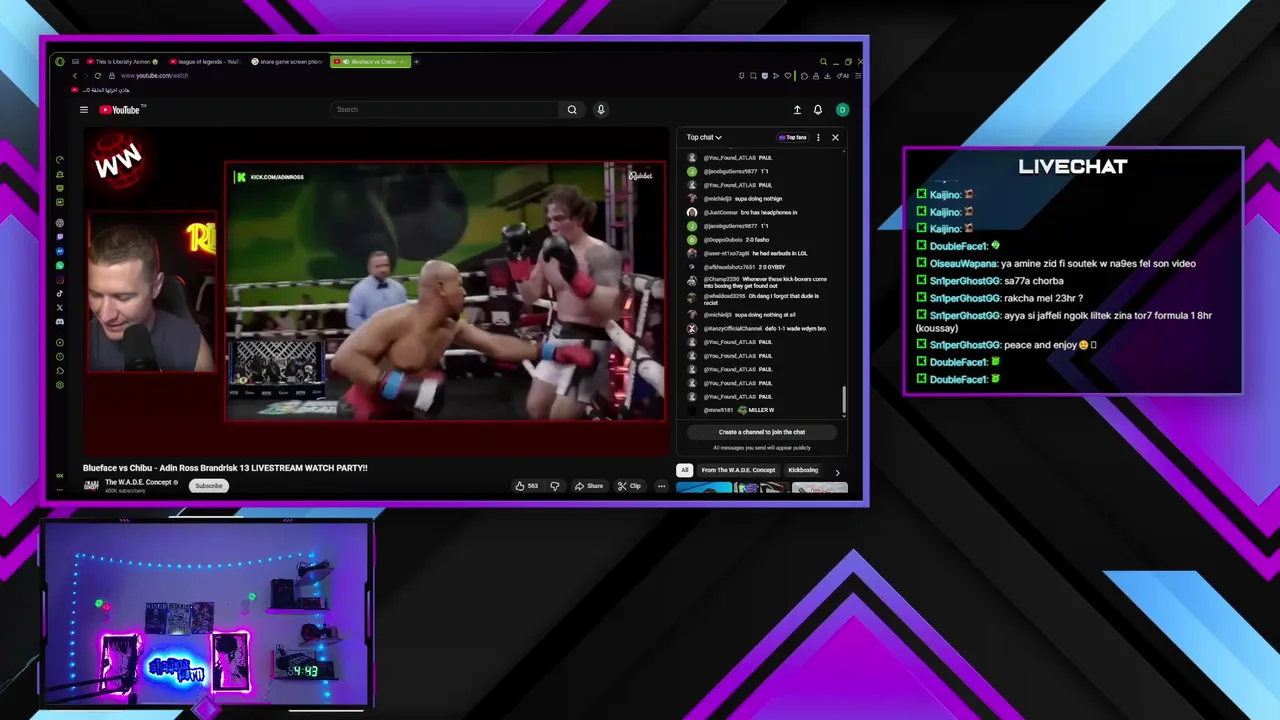Open YouTube notifications bell
Viewport: 1280px width, 720px height.
click(x=818, y=110)
